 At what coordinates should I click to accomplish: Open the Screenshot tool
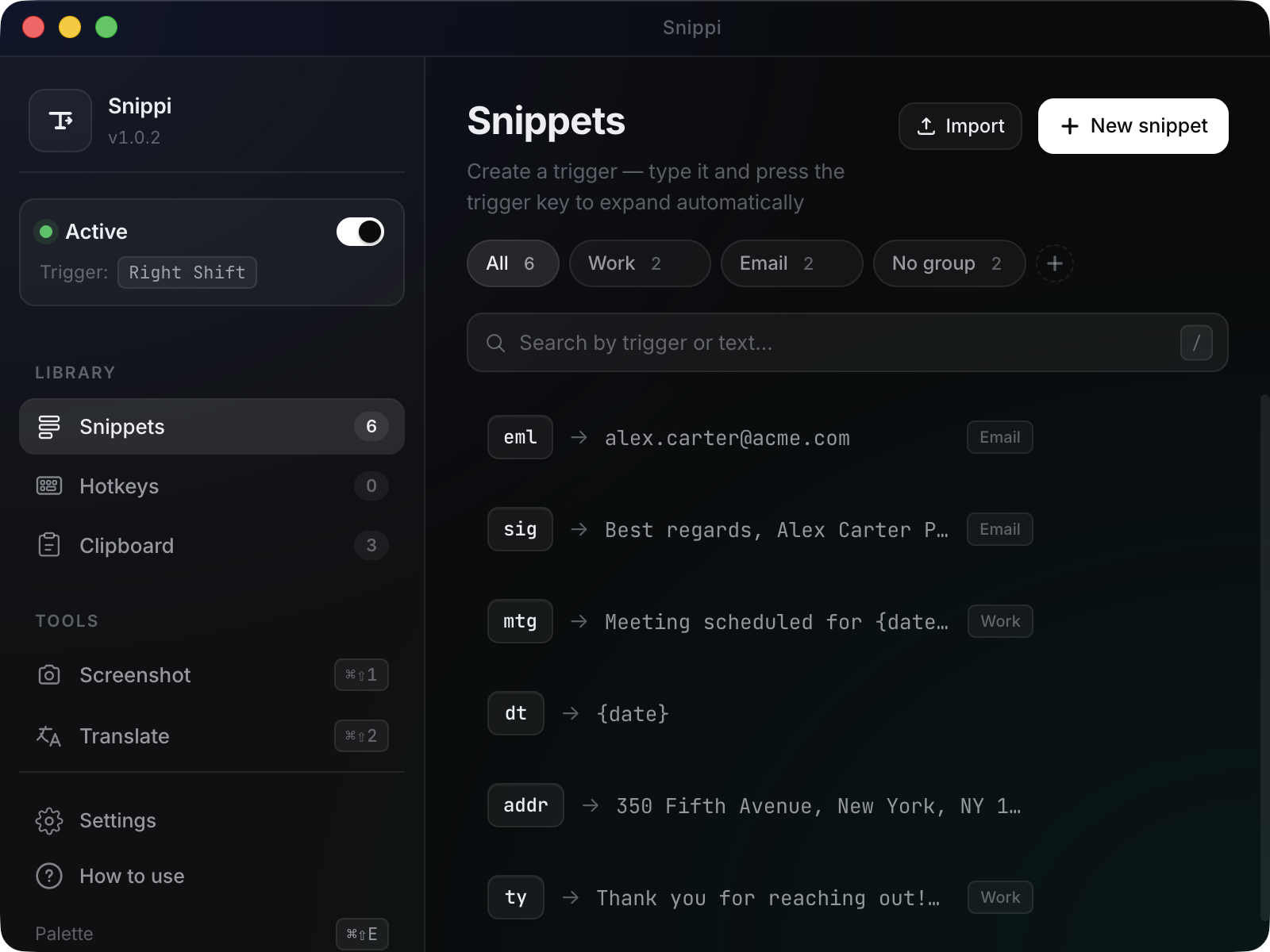pyautogui.click(x=212, y=675)
